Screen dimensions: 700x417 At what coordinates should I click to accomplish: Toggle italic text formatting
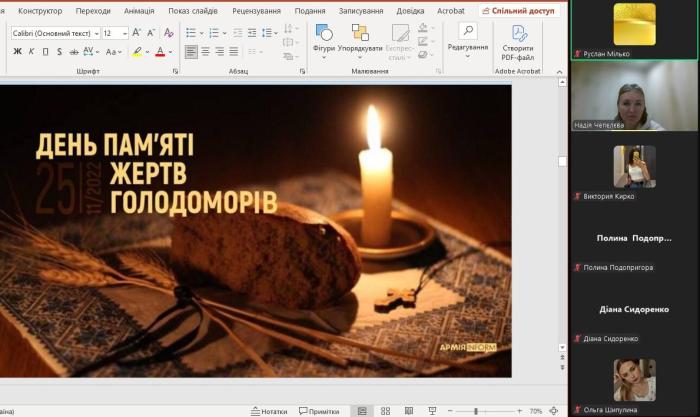31,52
